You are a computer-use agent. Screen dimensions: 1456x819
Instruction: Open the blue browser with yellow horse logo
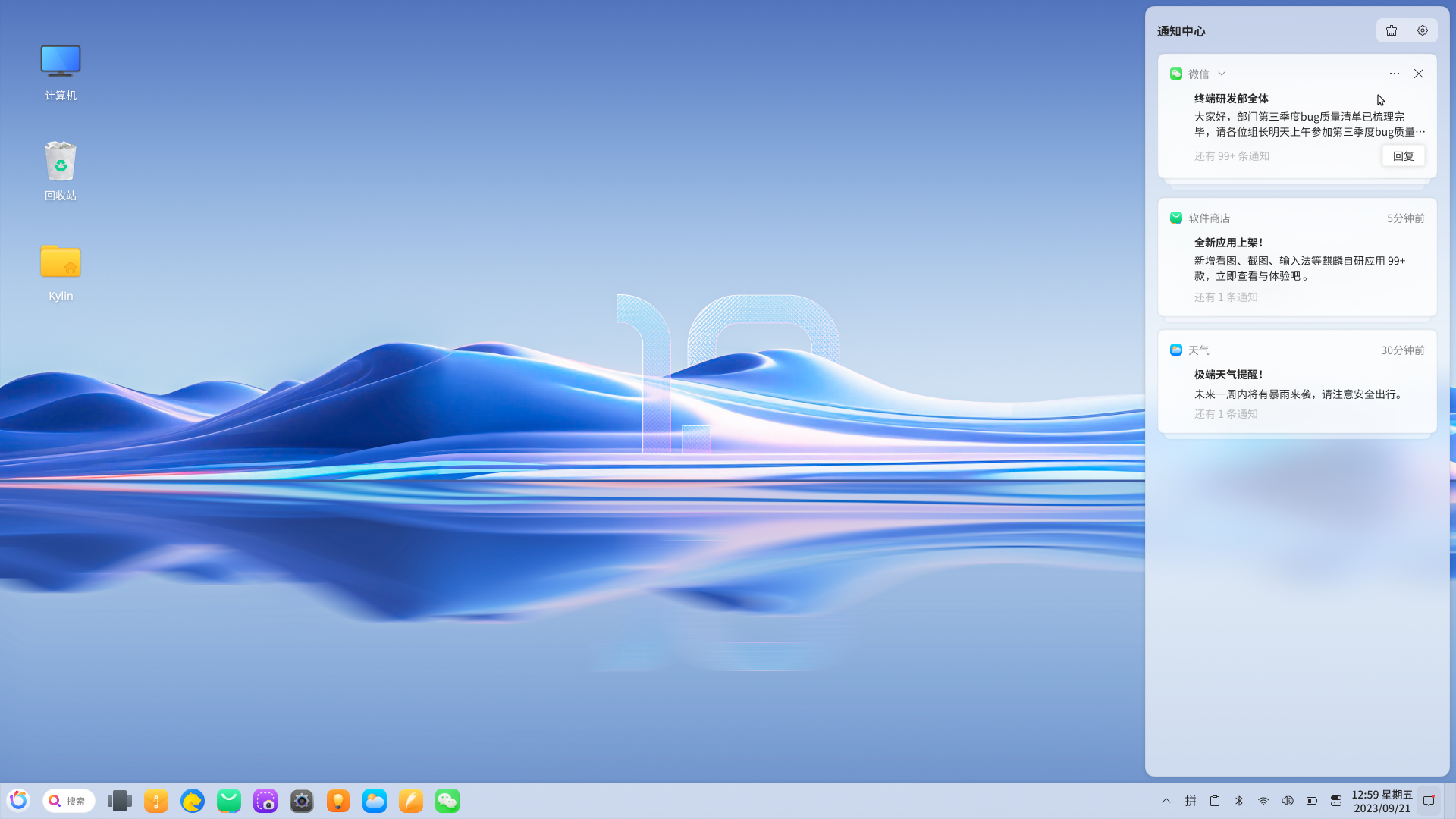click(x=193, y=801)
